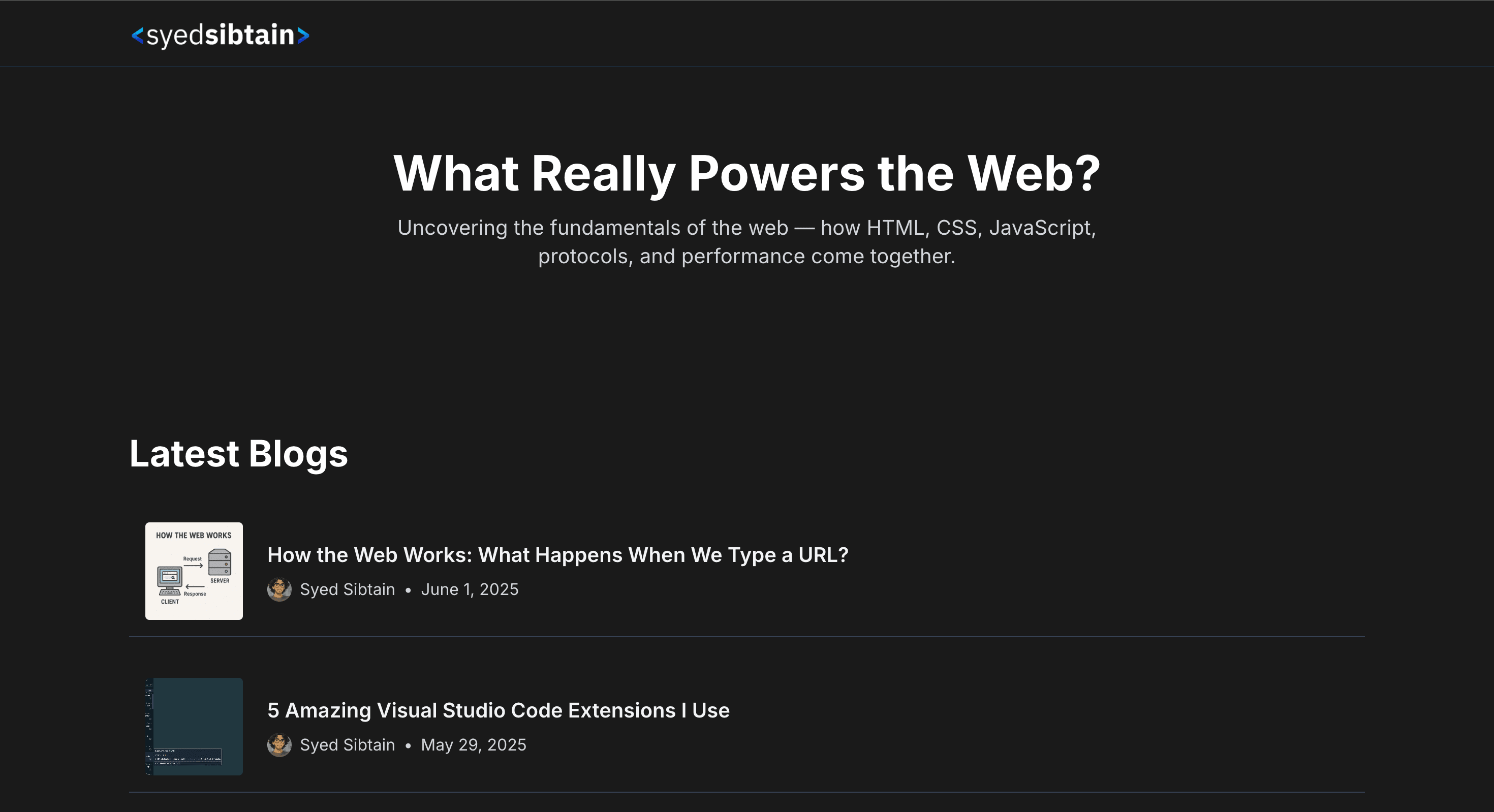Screen dimensions: 1494x812
Task: Click the client computer icon in the thumbnail
Action: [x=169, y=581]
